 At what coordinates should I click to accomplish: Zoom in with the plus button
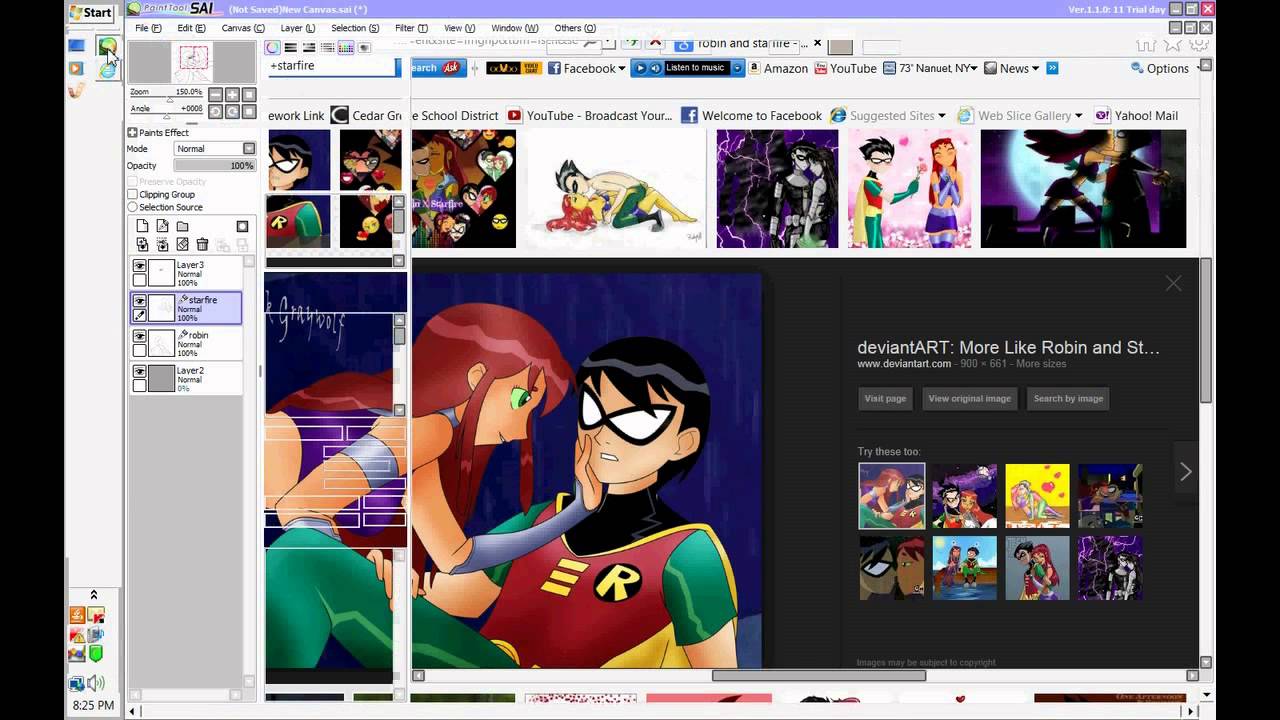(x=232, y=95)
